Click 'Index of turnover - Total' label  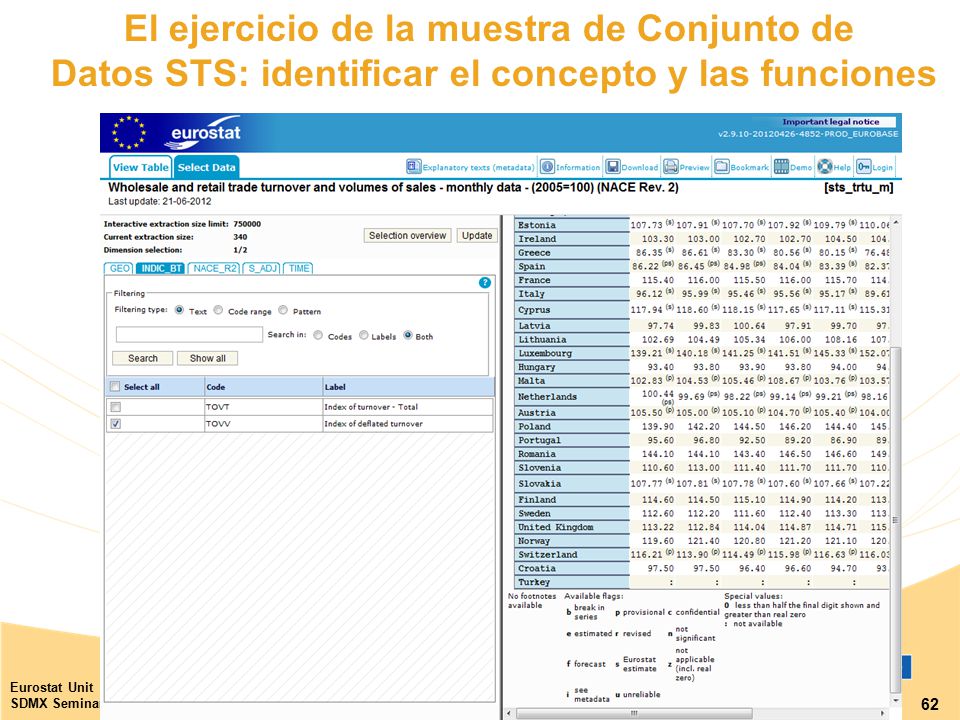pyautogui.click(x=371, y=407)
